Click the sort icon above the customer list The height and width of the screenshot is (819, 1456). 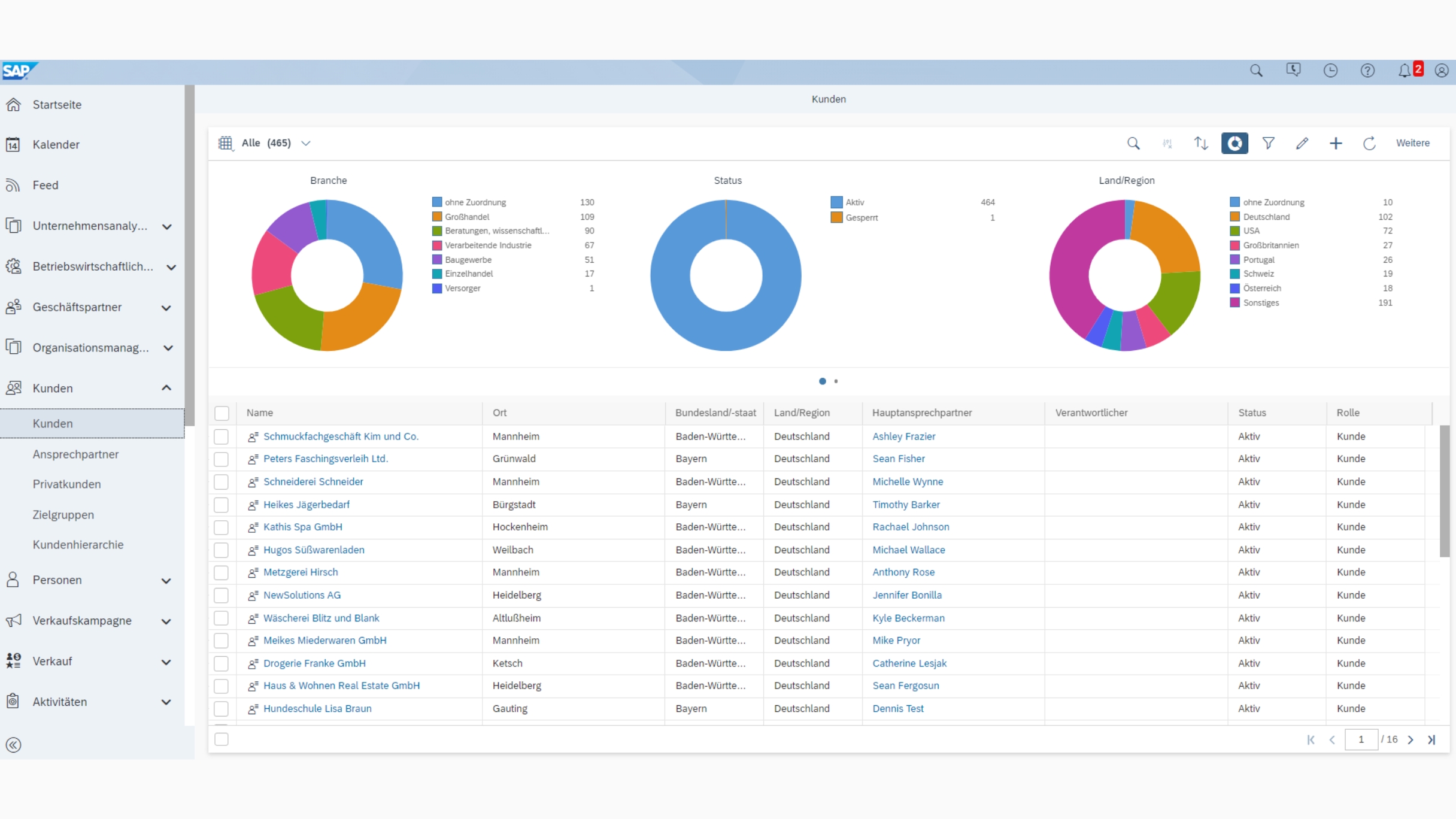(1201, 143)
